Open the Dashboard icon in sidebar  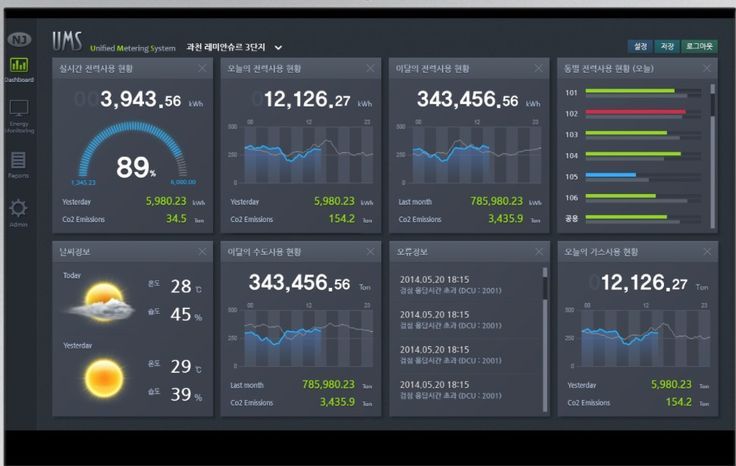pos(18,66)
